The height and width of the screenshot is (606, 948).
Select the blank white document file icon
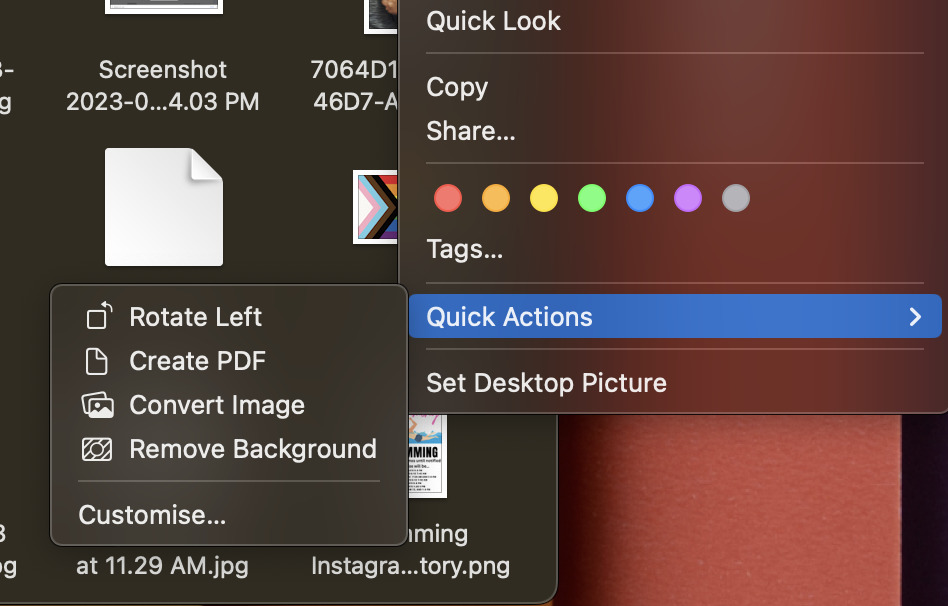point(163,207)
